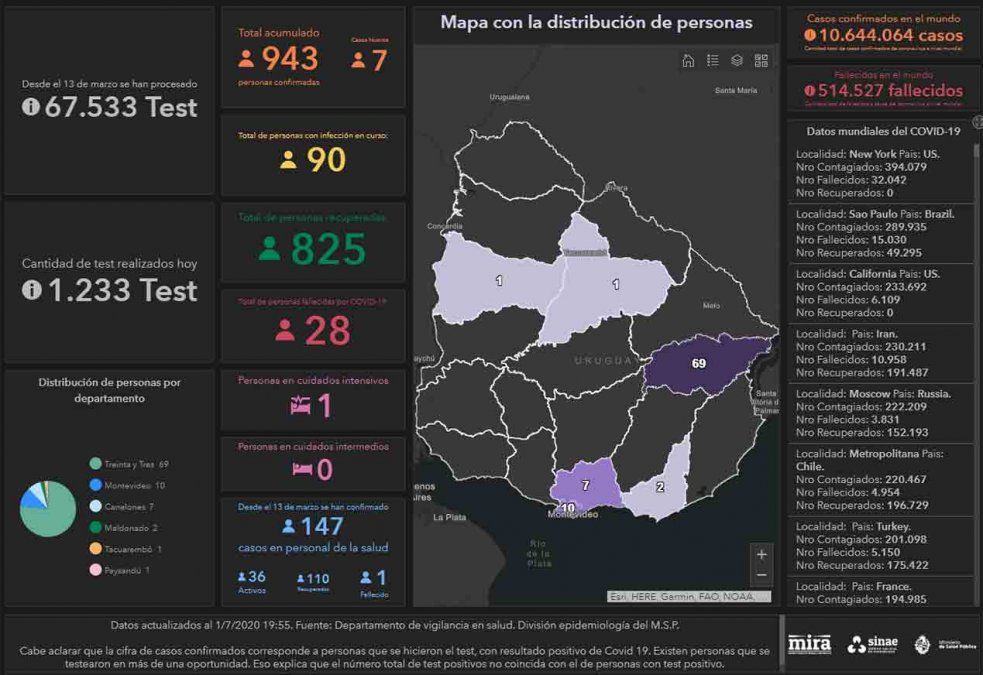Click the MIRA logo in footer
The height and width of the screenshot is (675, 983).
click(x=809, y=644)
